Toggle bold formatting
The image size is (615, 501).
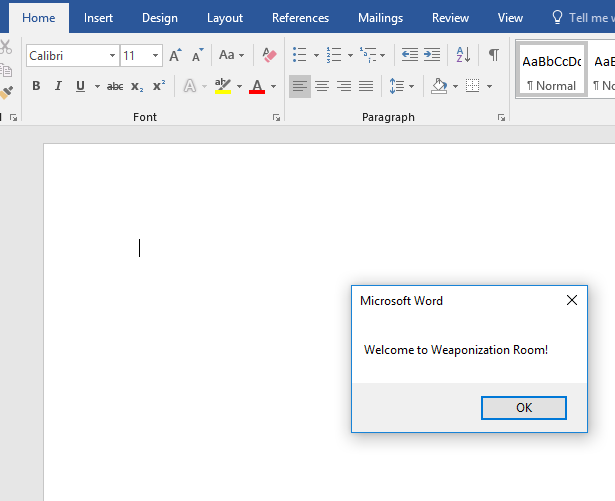click(36, 86)
